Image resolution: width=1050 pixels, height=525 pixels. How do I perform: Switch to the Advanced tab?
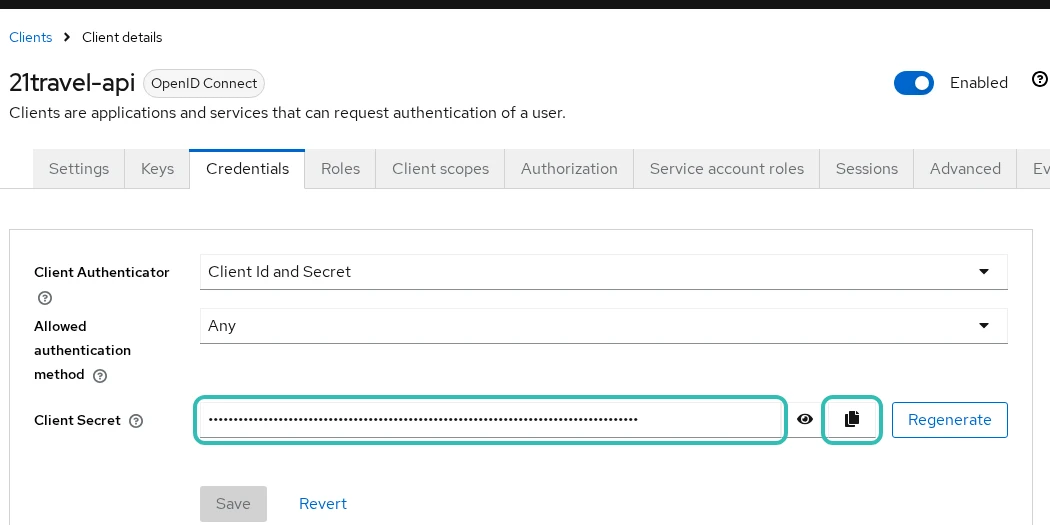coord(965,169)
